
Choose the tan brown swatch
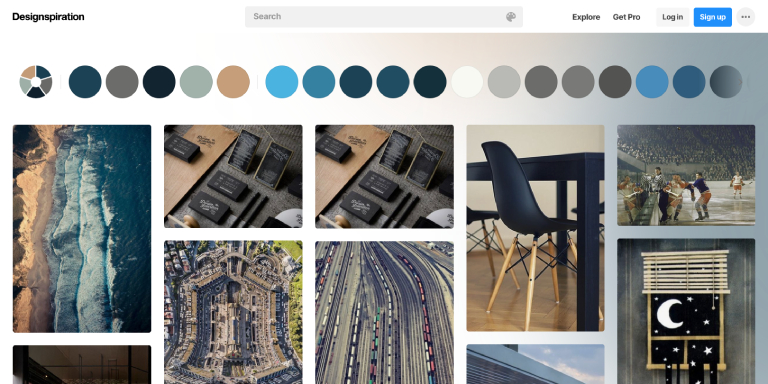click(233, 82)
